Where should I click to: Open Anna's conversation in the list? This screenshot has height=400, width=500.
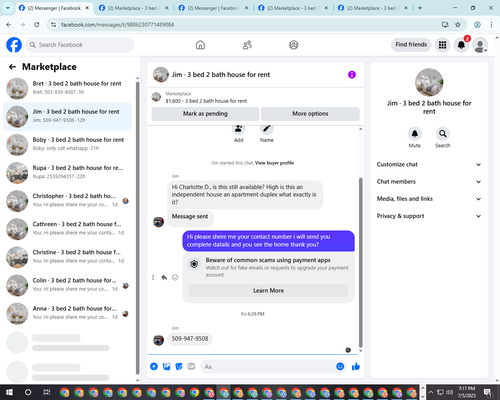(67, 313)
